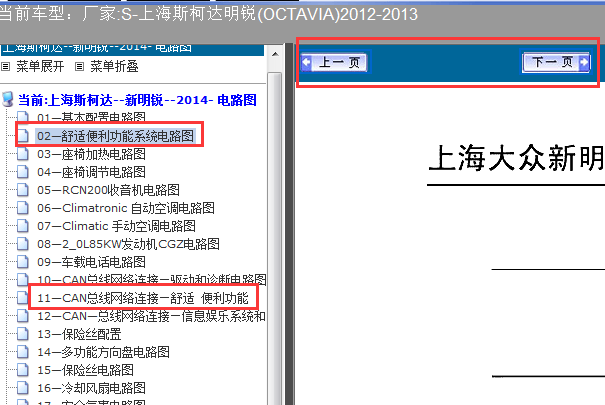605x405 pixels.
Task: Click document icon next to 04—座椅调节电路图
Action: tap(23, 172)
